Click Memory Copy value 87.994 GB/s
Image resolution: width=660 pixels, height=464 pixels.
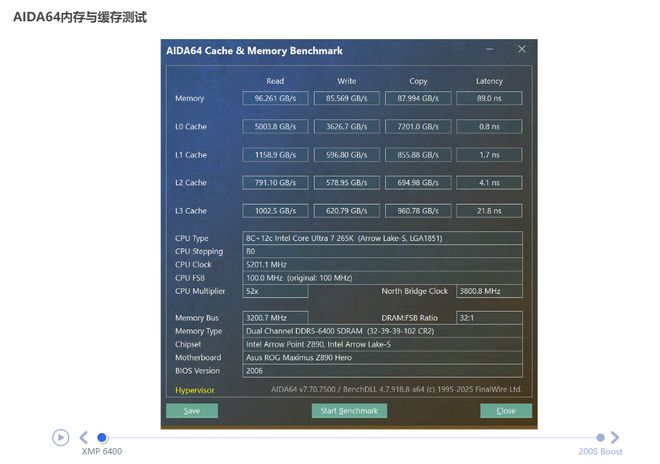click(418, 98)
